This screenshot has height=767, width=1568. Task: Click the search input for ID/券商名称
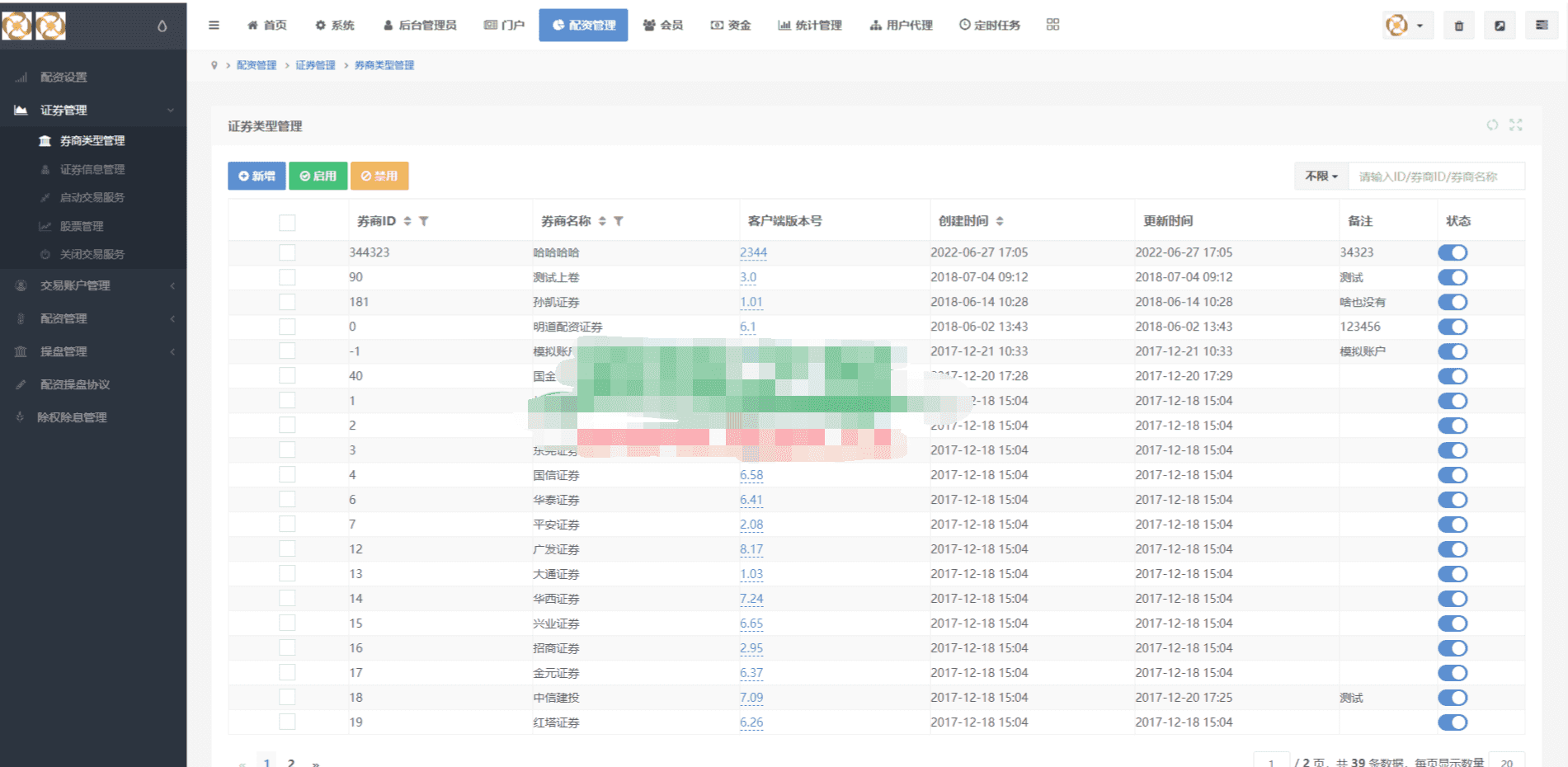(1436, 176)
